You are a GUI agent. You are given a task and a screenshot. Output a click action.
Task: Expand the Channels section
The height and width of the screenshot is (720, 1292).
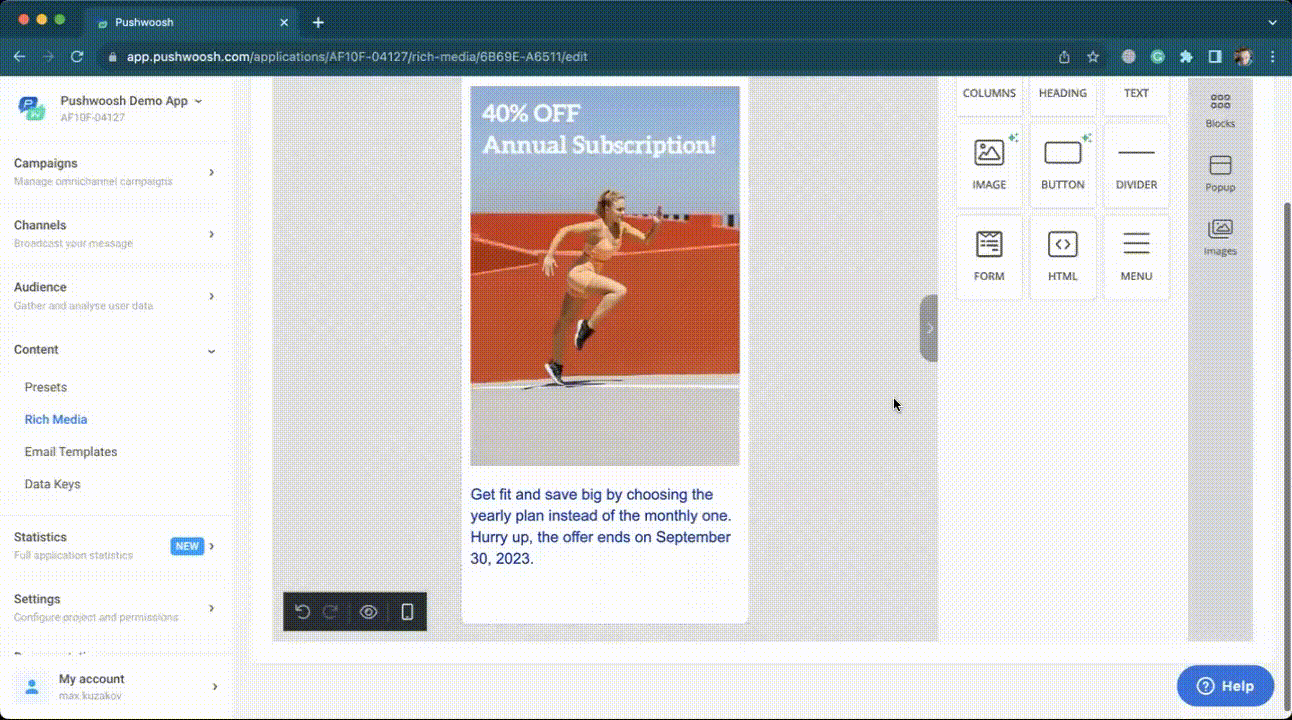click(115, 234)
